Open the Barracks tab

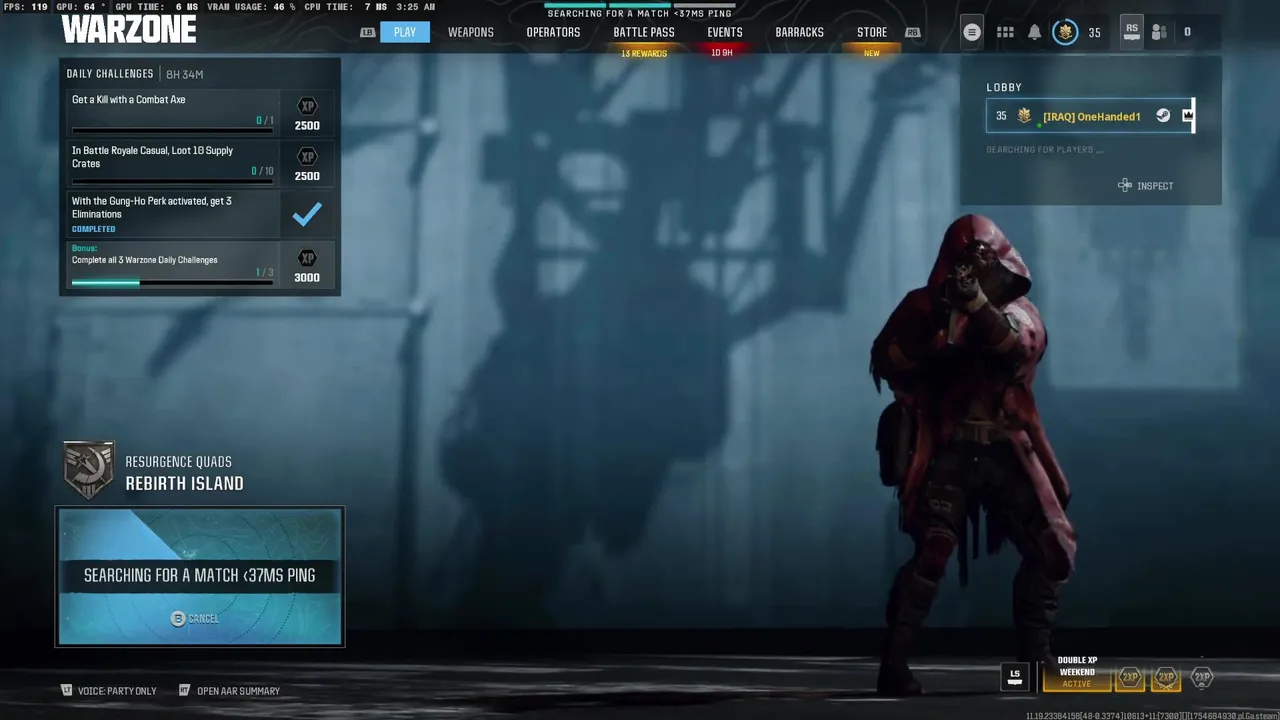tap(800, 32)
